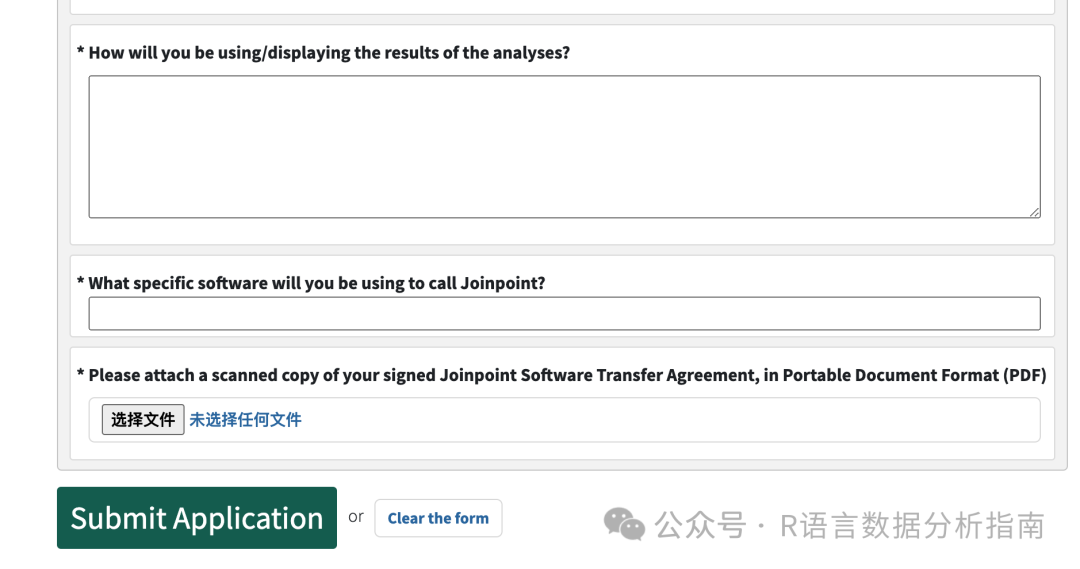Click the asterisk before "How will you"

pyautogui.click(x=80, y=50)
